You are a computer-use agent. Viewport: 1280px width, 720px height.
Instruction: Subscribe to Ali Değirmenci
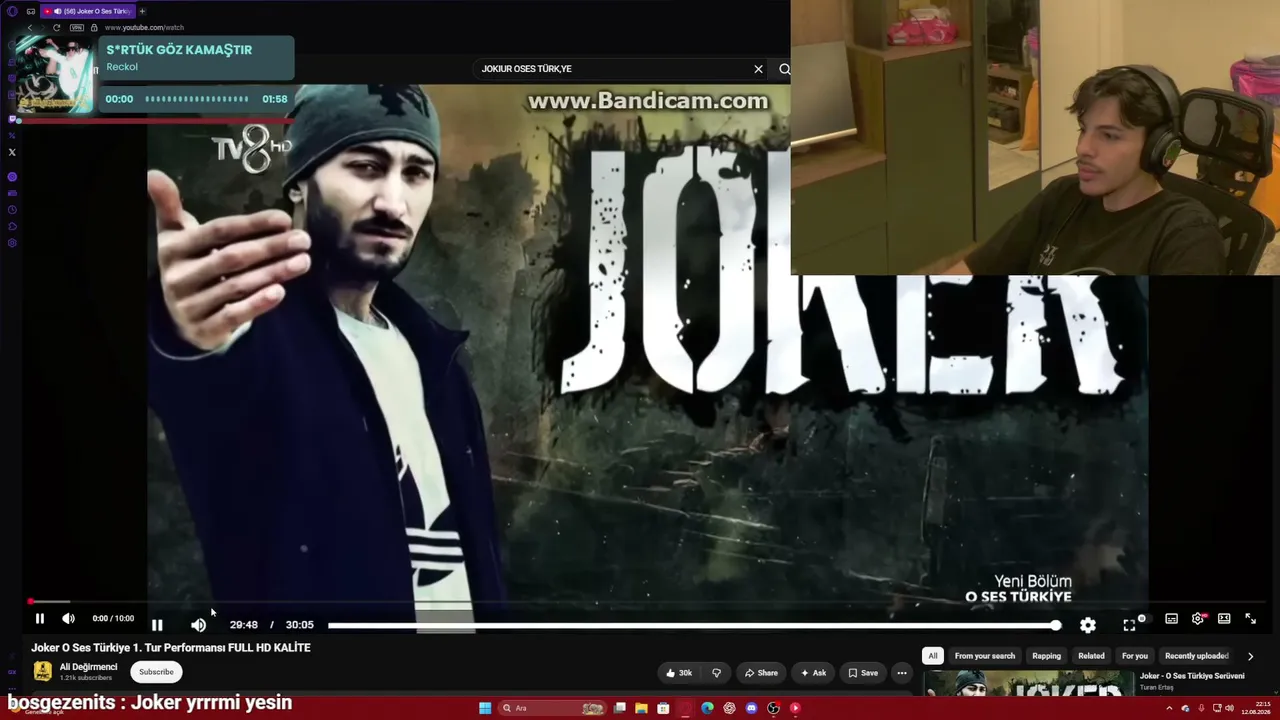tap(156, 672)
